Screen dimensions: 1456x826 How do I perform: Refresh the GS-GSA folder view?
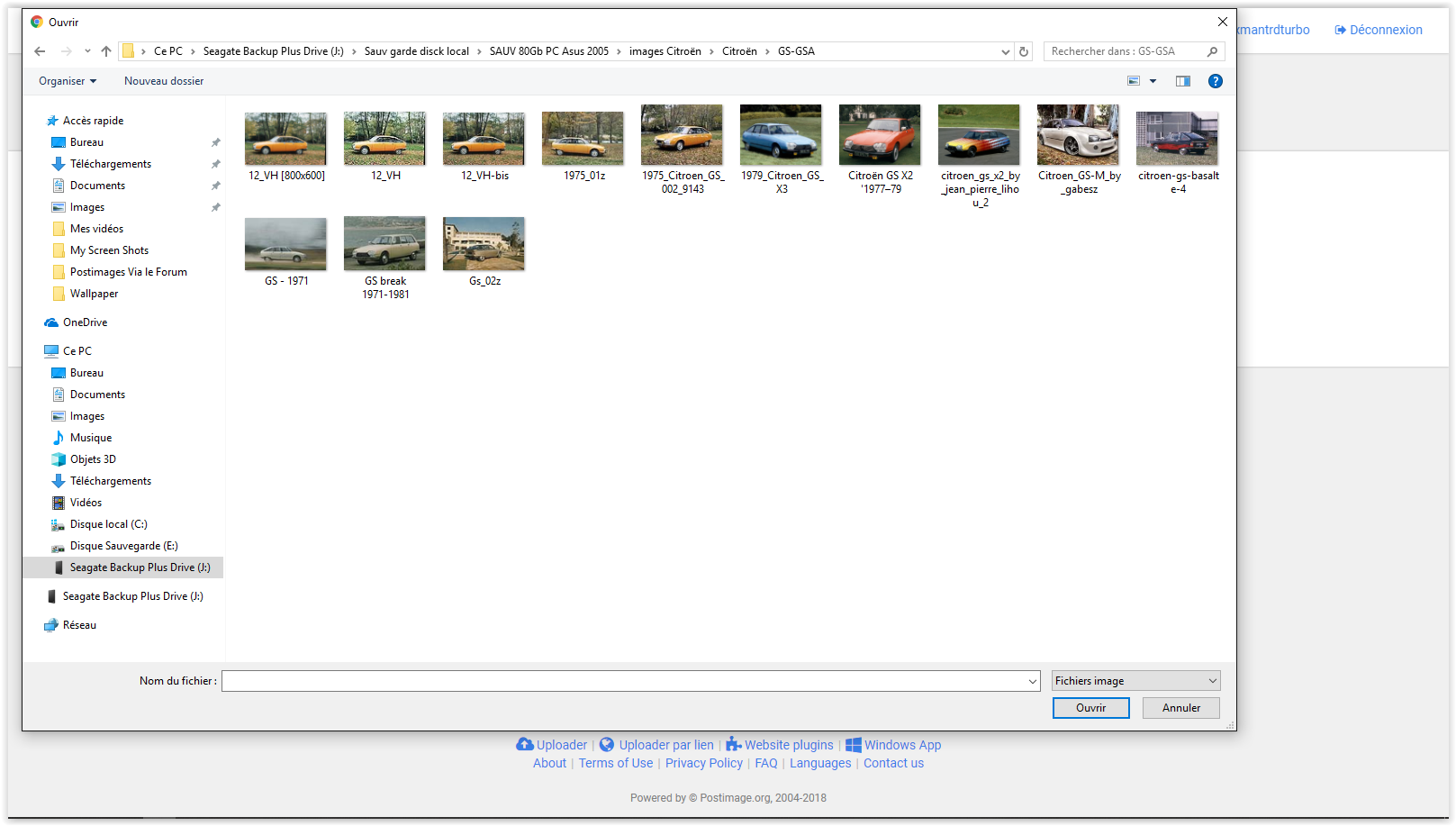[x=1024, y=51]
